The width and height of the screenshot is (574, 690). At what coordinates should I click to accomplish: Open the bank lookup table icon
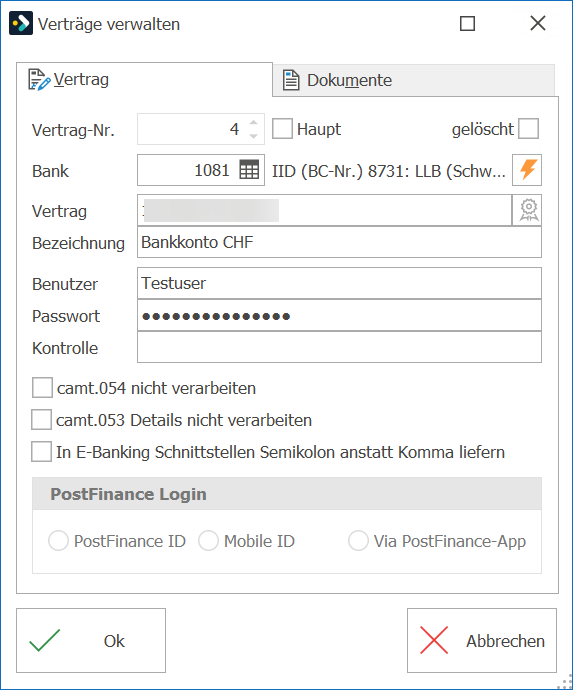coord(249,170)
